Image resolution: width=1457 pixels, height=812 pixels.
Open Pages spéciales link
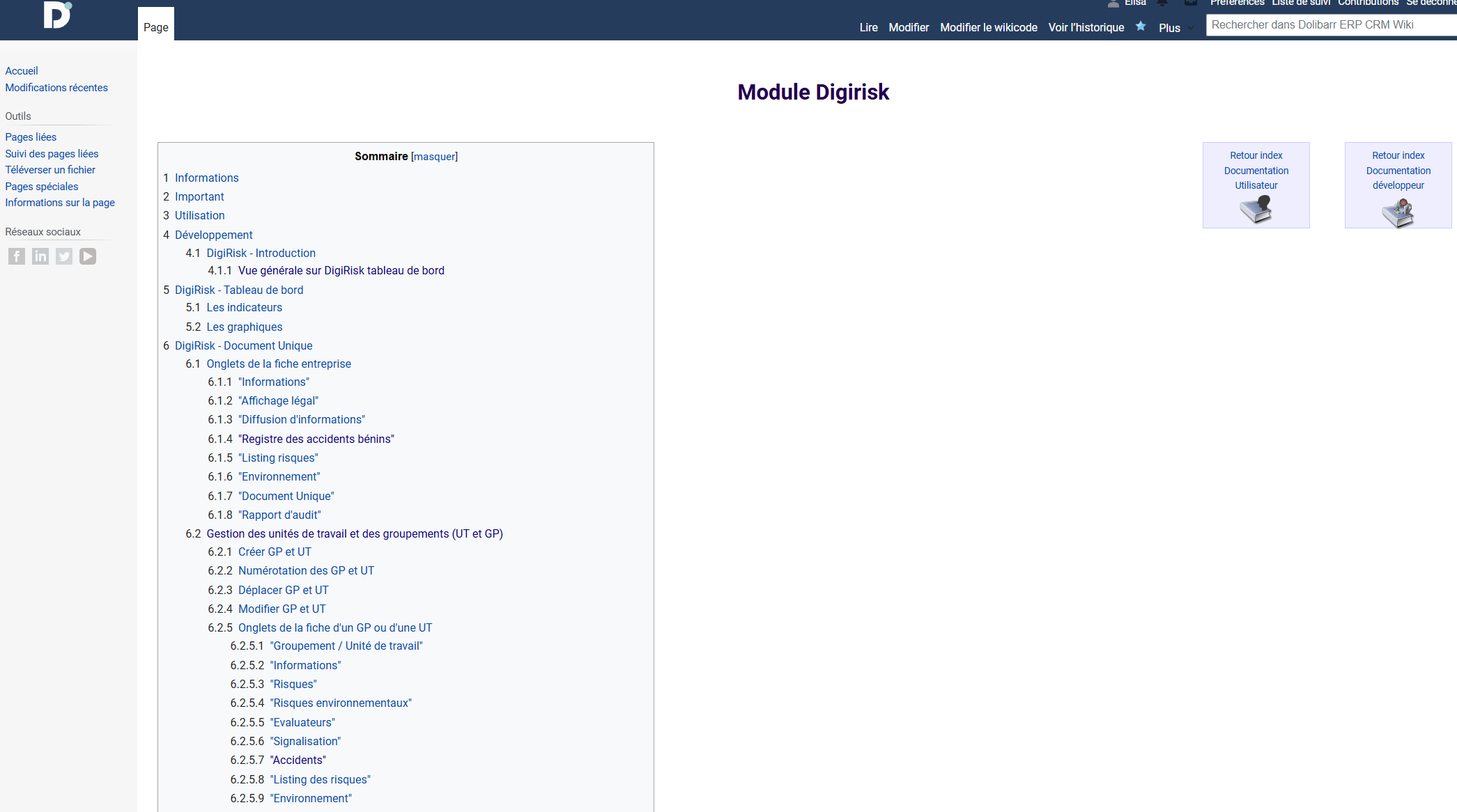(42, 187)
